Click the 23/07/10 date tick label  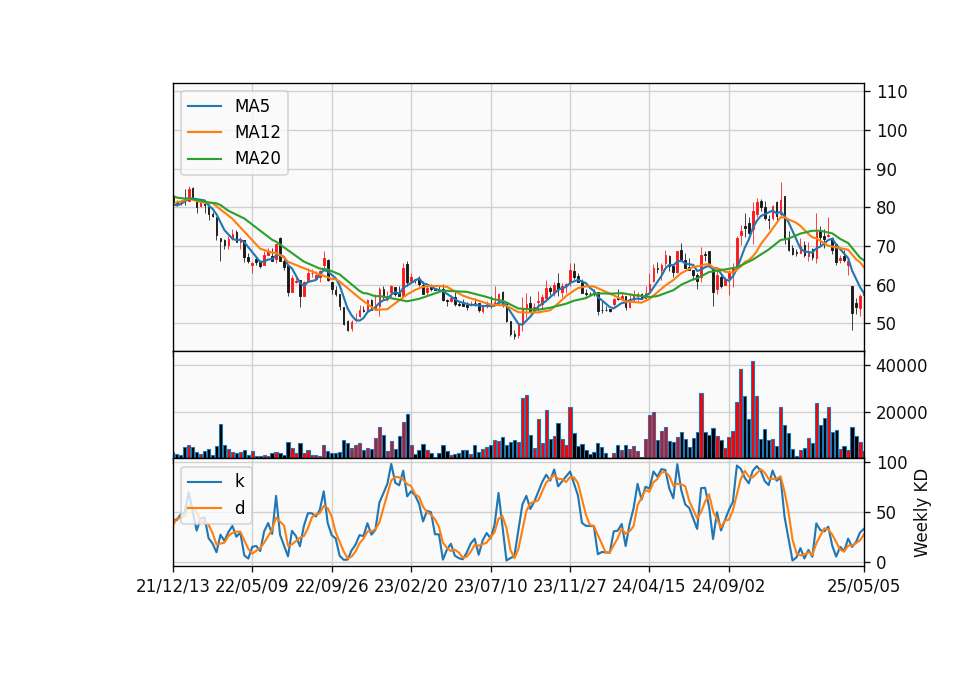(490, 586)
